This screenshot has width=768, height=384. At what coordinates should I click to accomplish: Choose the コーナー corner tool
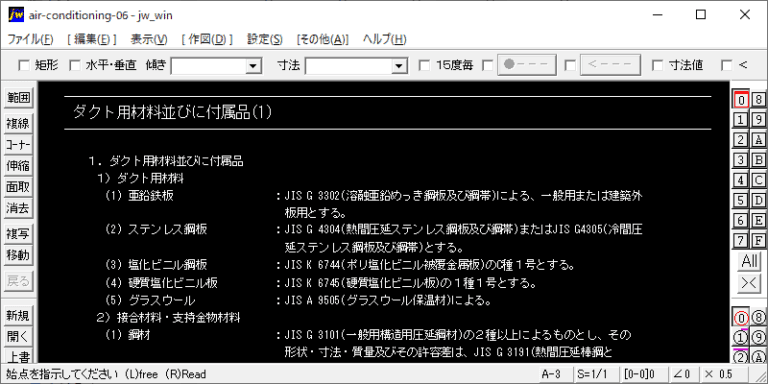(18, 145)
